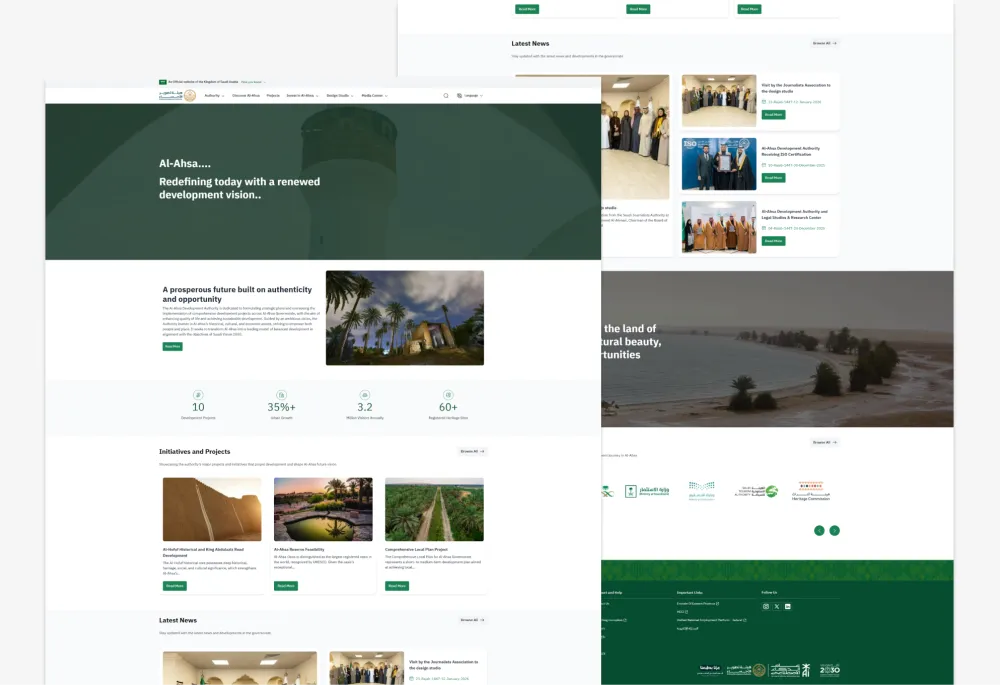The height and width of the screenshot is (685, 1000).
Task: Click calendar icon on back page Journalists Association card
Action: coord(764,101)
